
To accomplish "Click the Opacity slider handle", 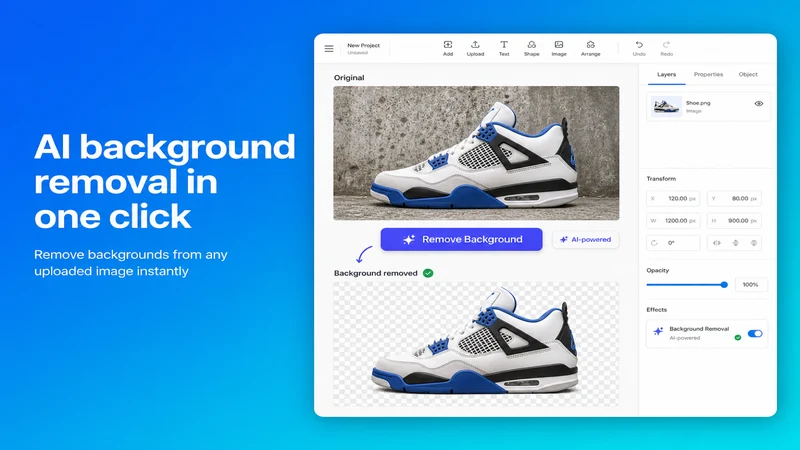I will click(724, 285).
